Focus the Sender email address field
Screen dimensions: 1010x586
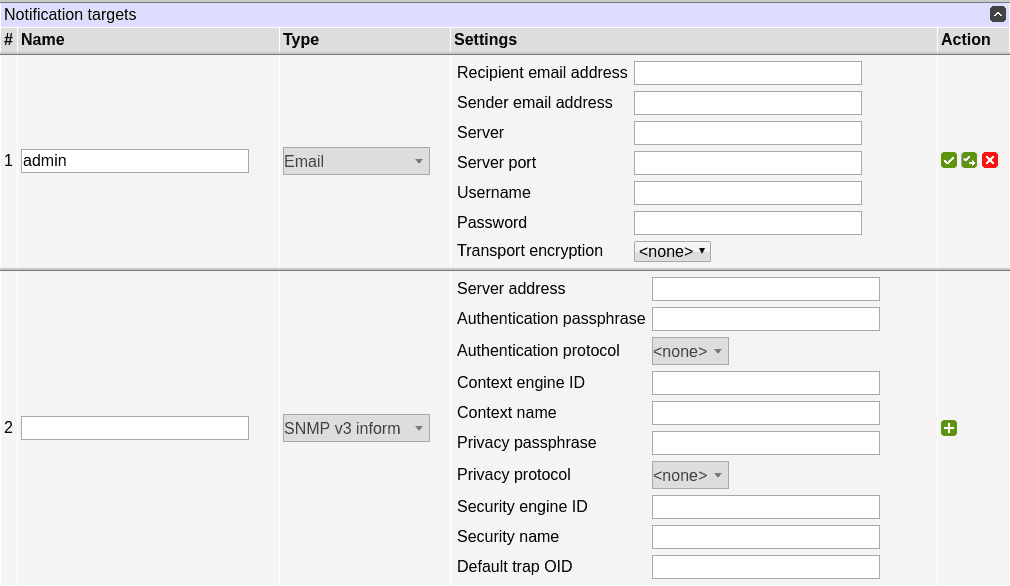pos(747,103)
